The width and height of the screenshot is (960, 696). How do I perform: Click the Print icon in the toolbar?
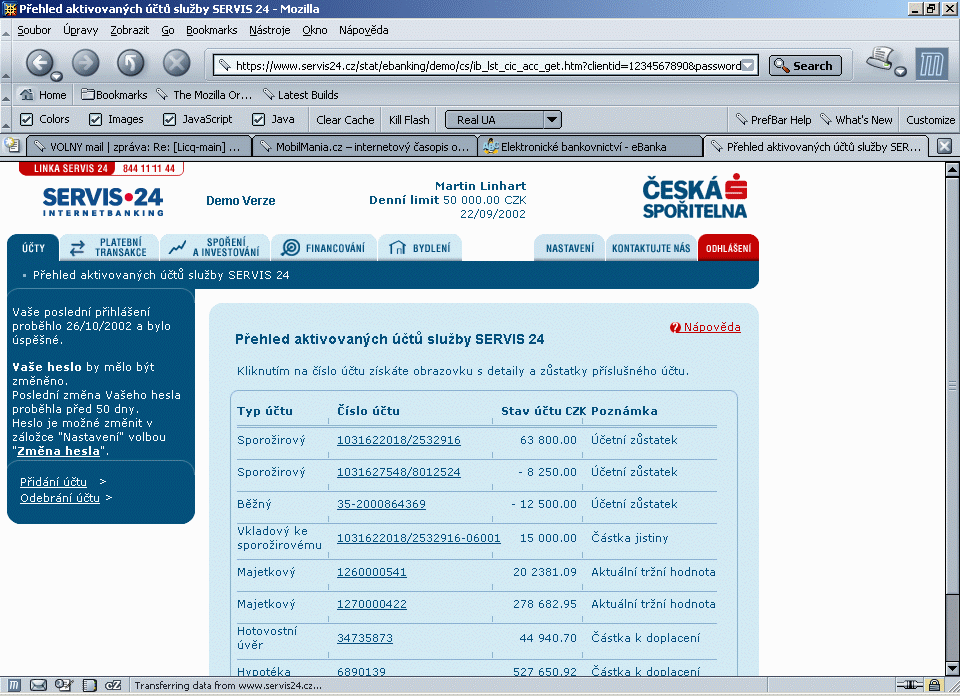pyautogui.click(x=880, y=59)
